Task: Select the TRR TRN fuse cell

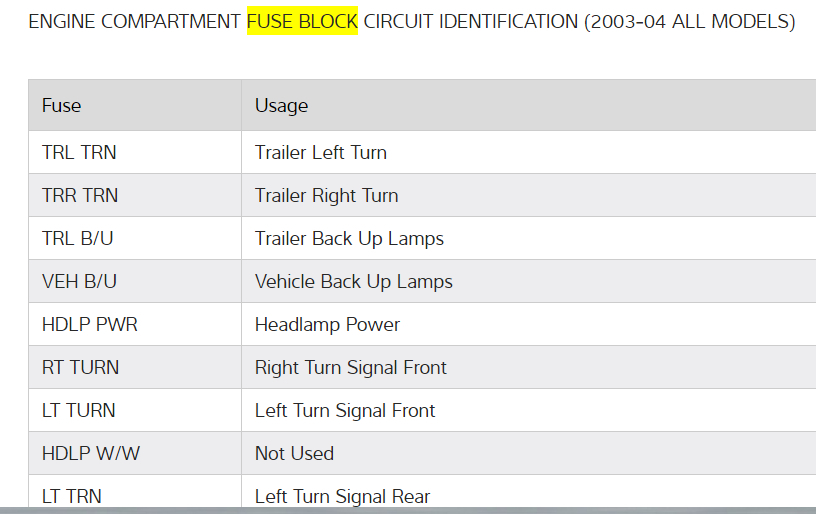Action: [x=80, y=195]
